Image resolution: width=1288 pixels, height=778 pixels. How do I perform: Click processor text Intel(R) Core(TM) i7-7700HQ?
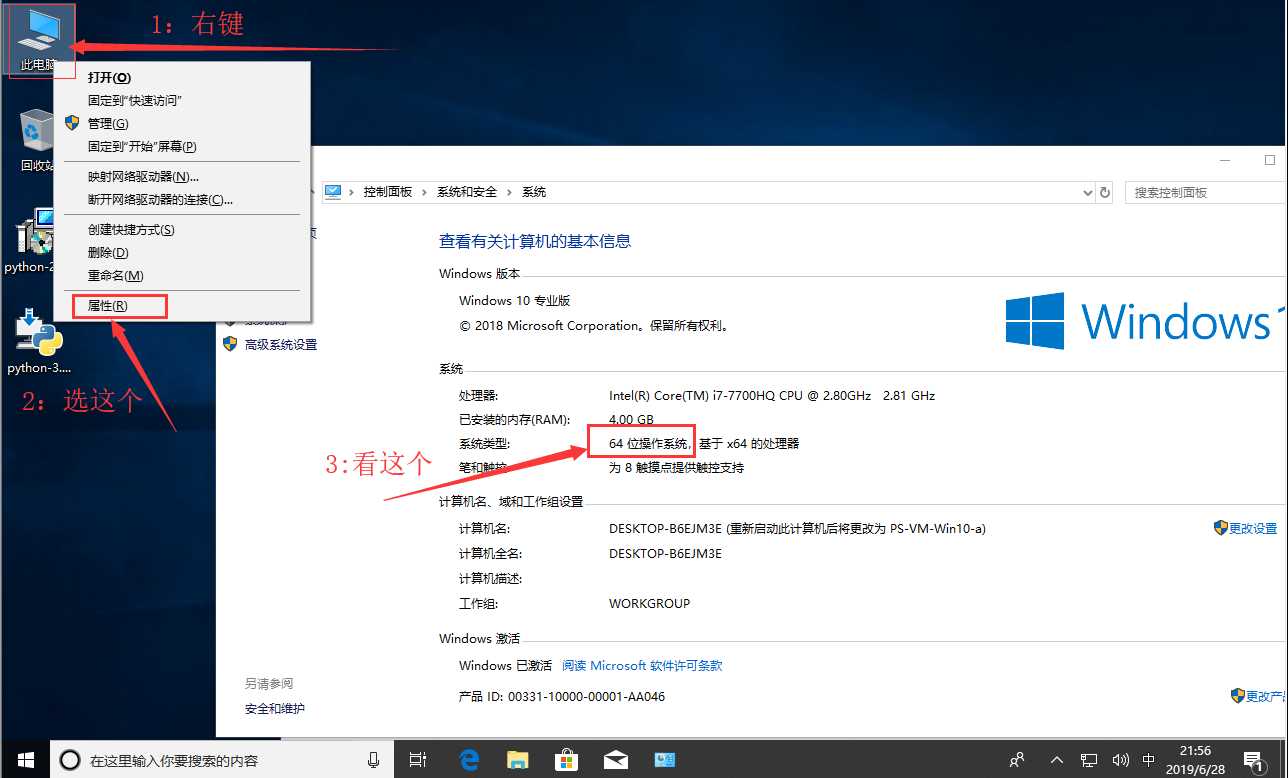tap(772, 395)
